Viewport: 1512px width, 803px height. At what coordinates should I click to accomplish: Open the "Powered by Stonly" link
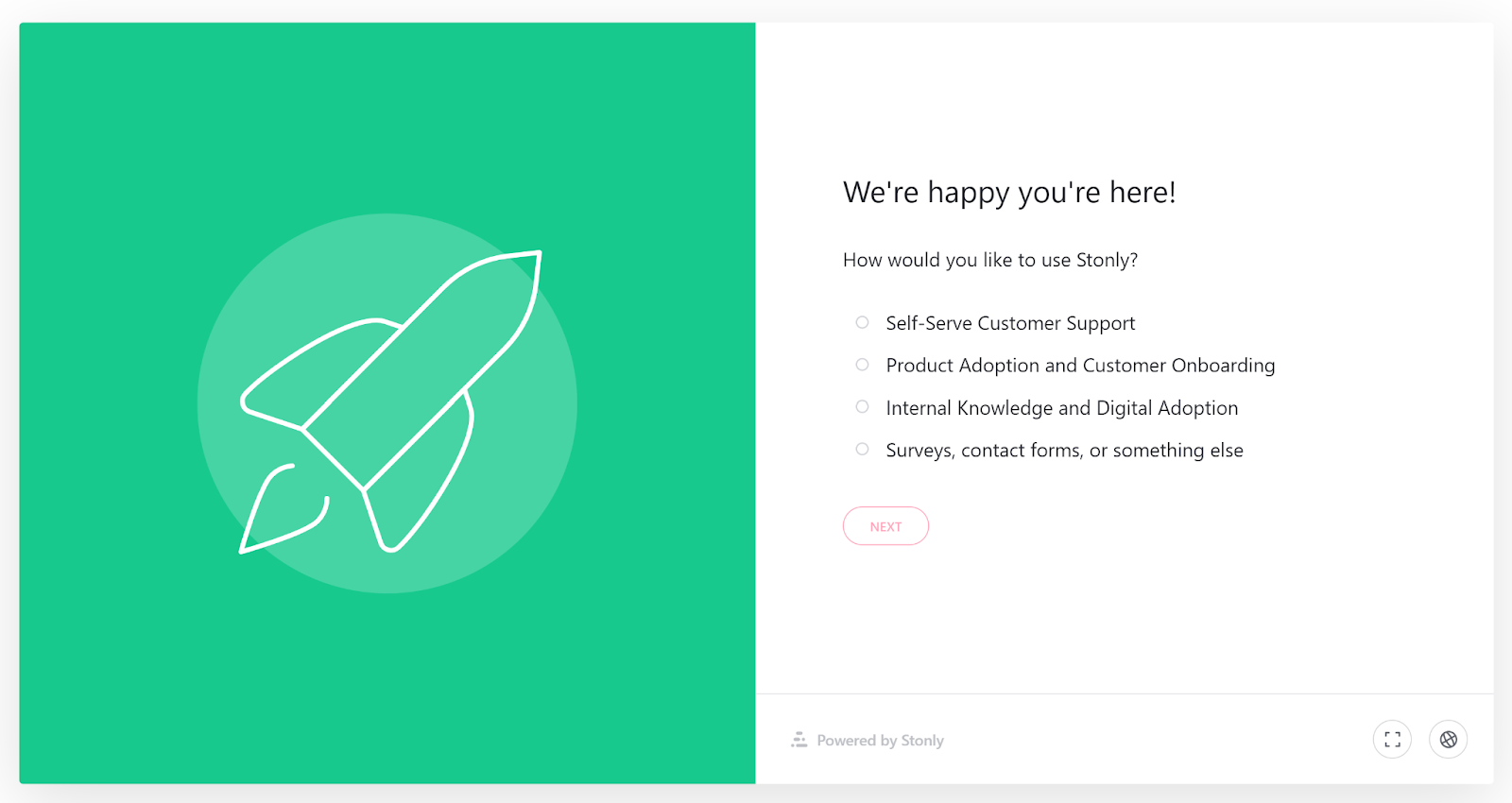click(x=880, y=741)
